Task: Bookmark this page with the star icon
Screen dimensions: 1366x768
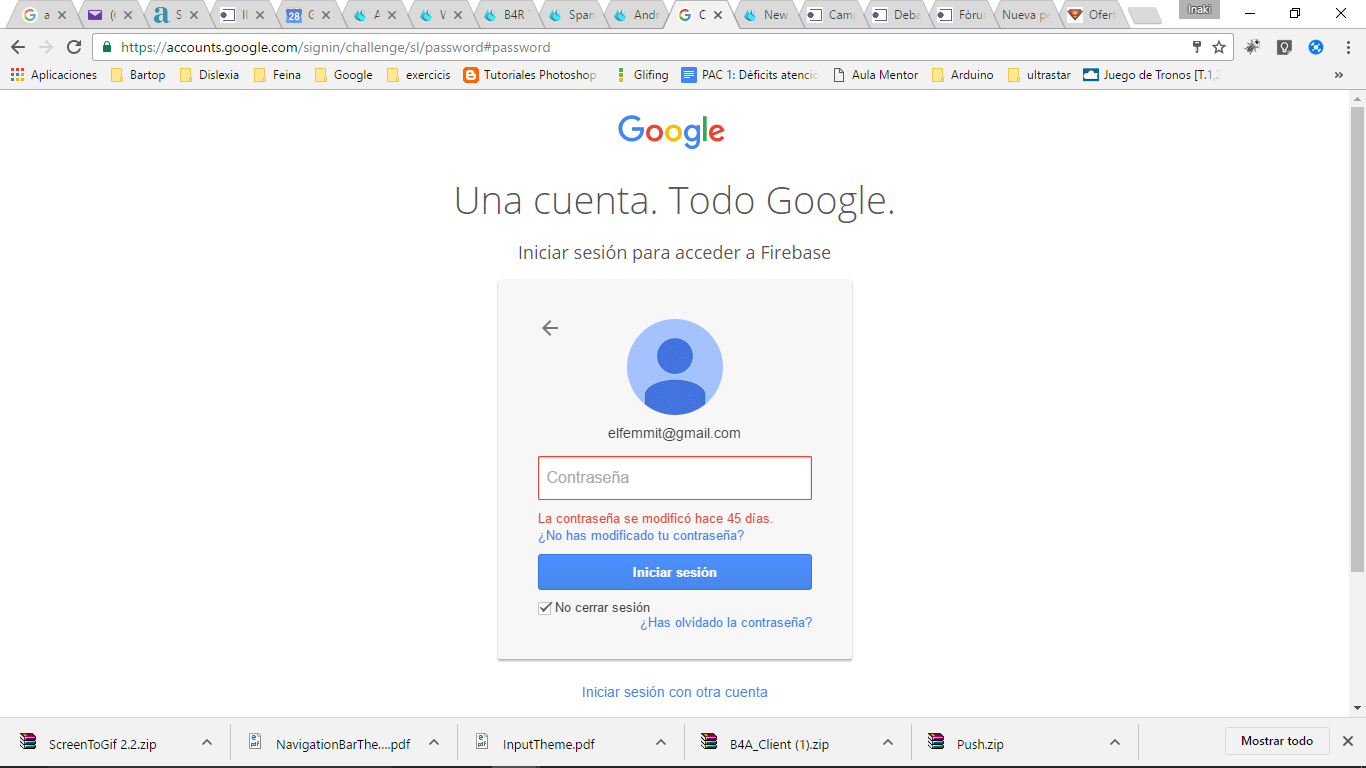Action: [x=1219, y=47]
